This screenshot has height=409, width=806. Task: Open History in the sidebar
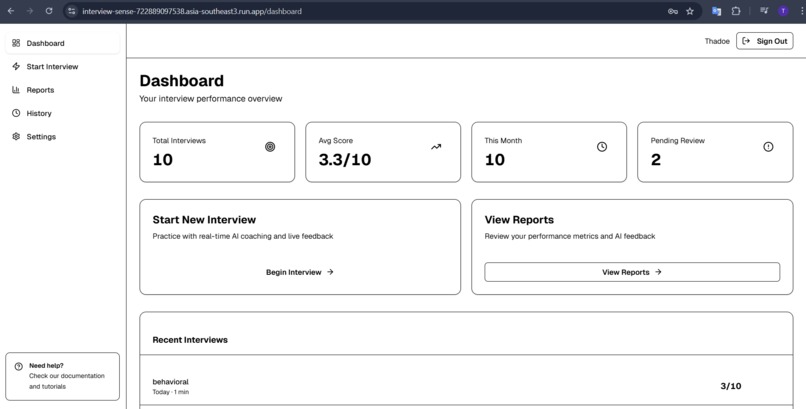pyautogui.click(x=62, y=113)
